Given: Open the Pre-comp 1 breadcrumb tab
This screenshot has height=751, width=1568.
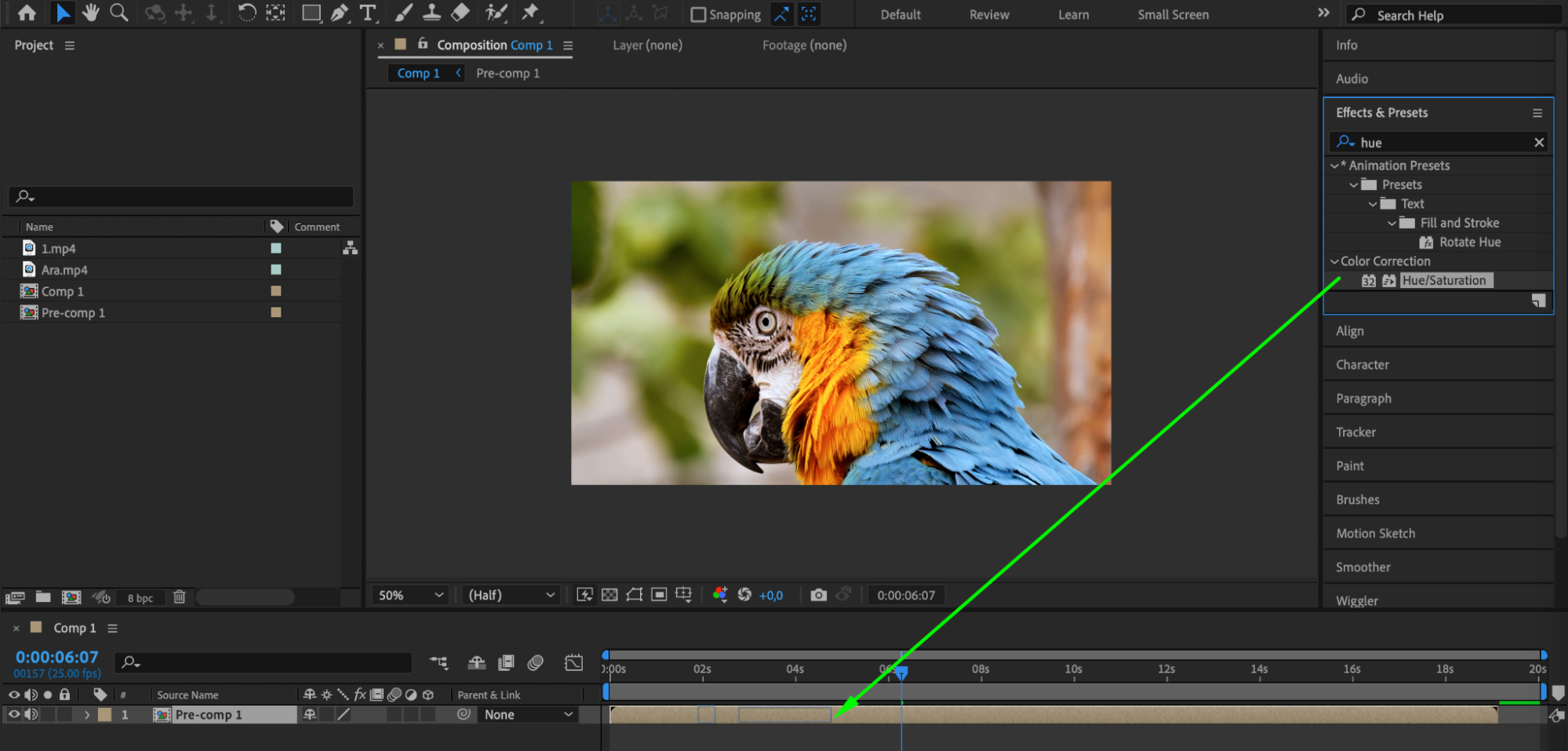Looking at the screenshot, I should [x=508, y=73].
